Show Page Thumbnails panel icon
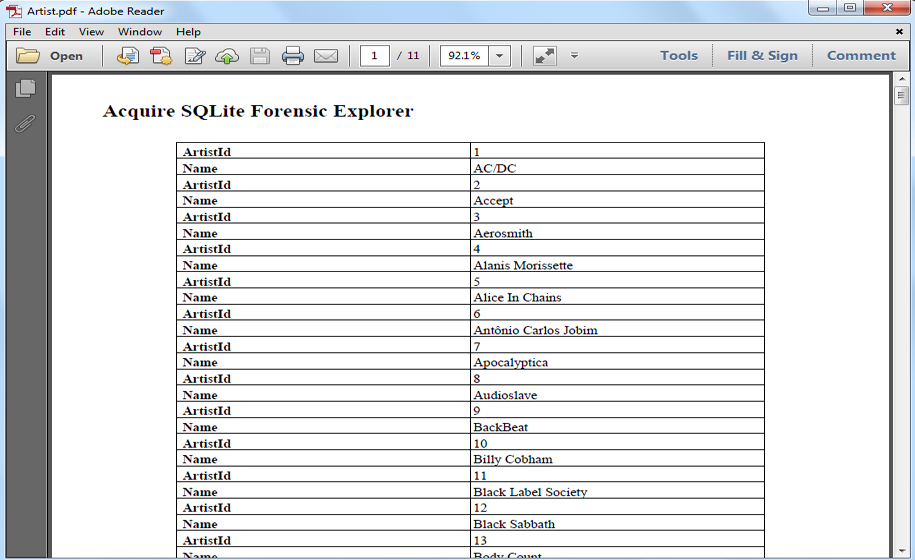Screen dimensions: 915x560 [x=25, y=88]
